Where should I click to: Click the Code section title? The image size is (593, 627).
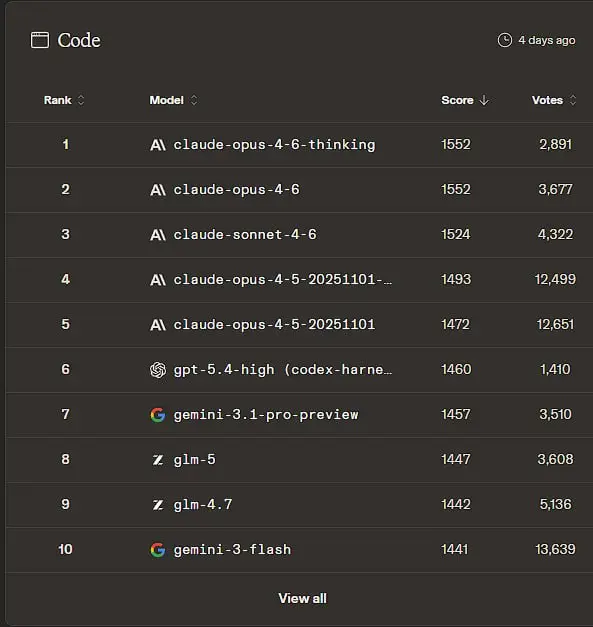coord(79,40)
